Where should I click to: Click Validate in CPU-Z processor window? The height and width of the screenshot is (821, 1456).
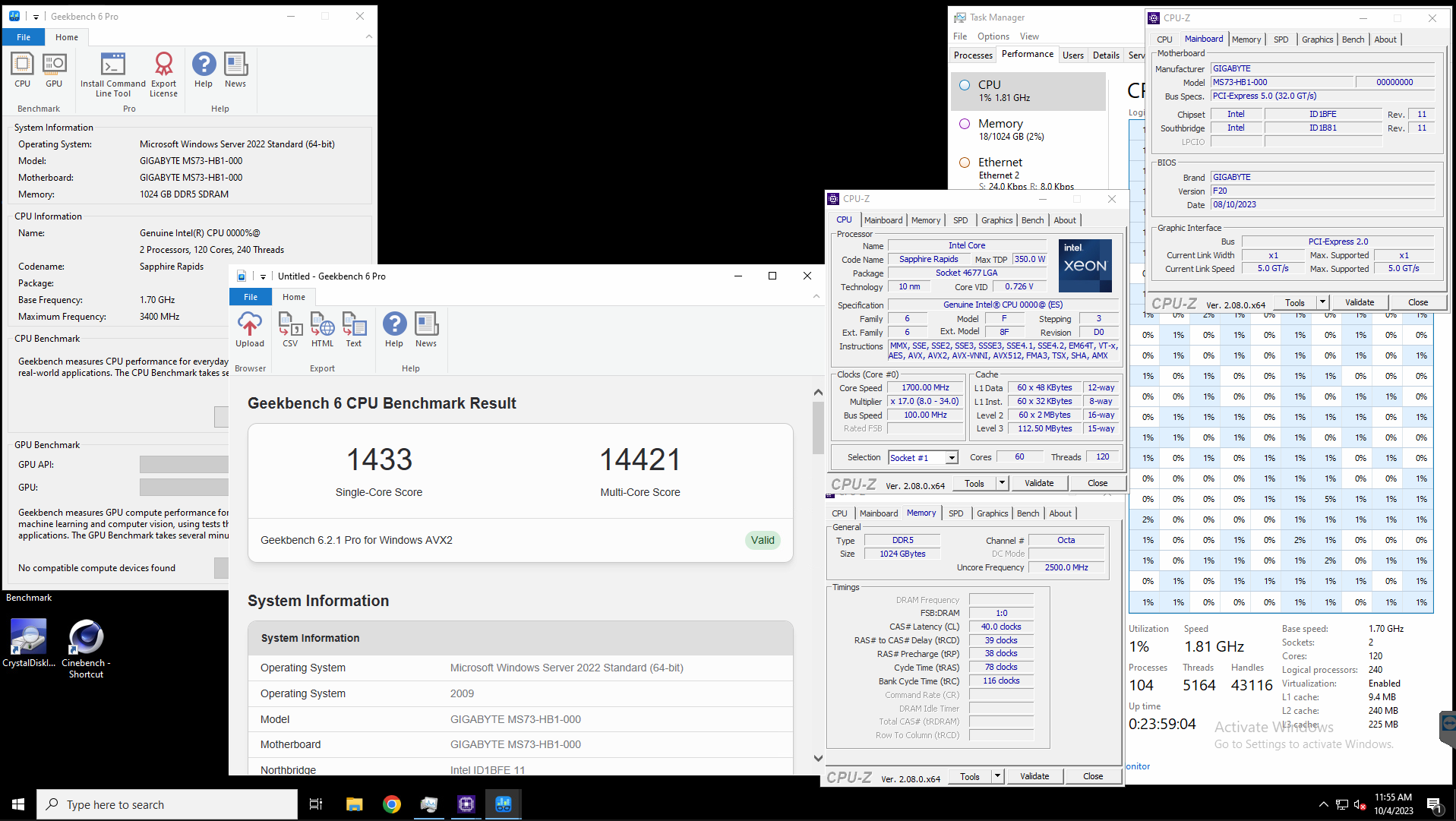(1039, 483)
